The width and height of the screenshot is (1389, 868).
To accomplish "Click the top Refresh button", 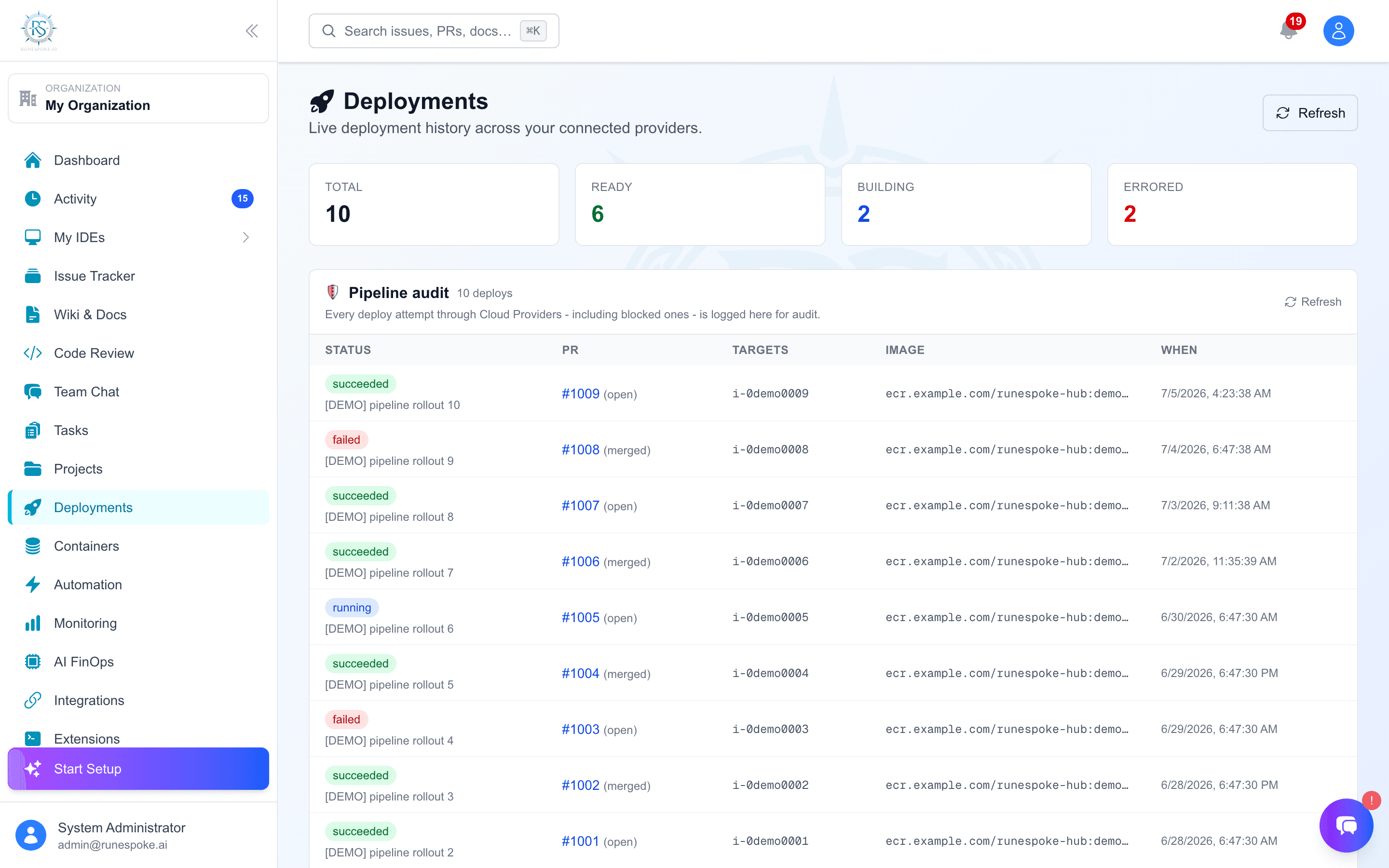I will tap(1310, 113).
